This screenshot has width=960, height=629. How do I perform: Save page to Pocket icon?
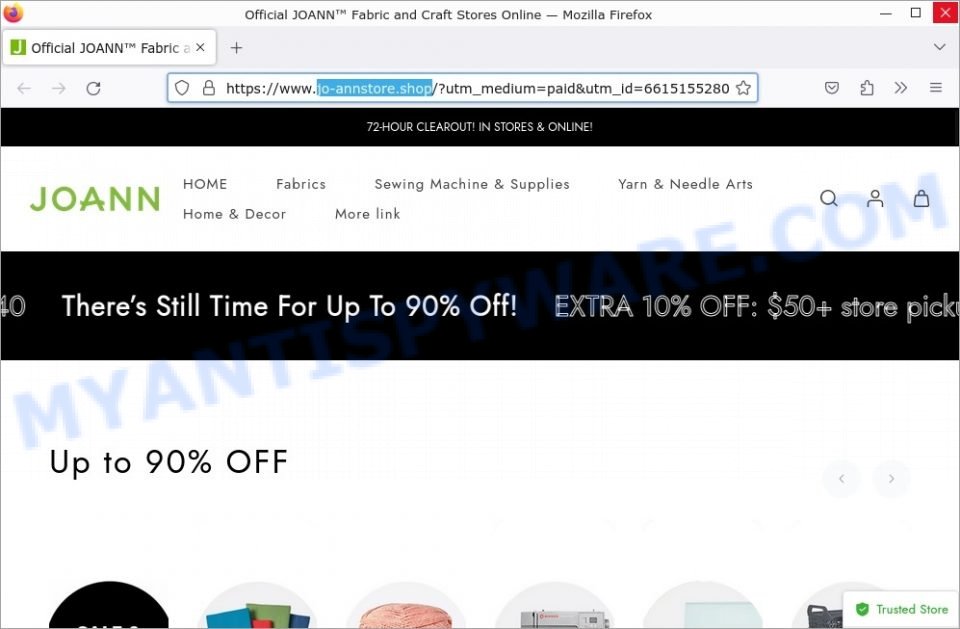[831, 88]
